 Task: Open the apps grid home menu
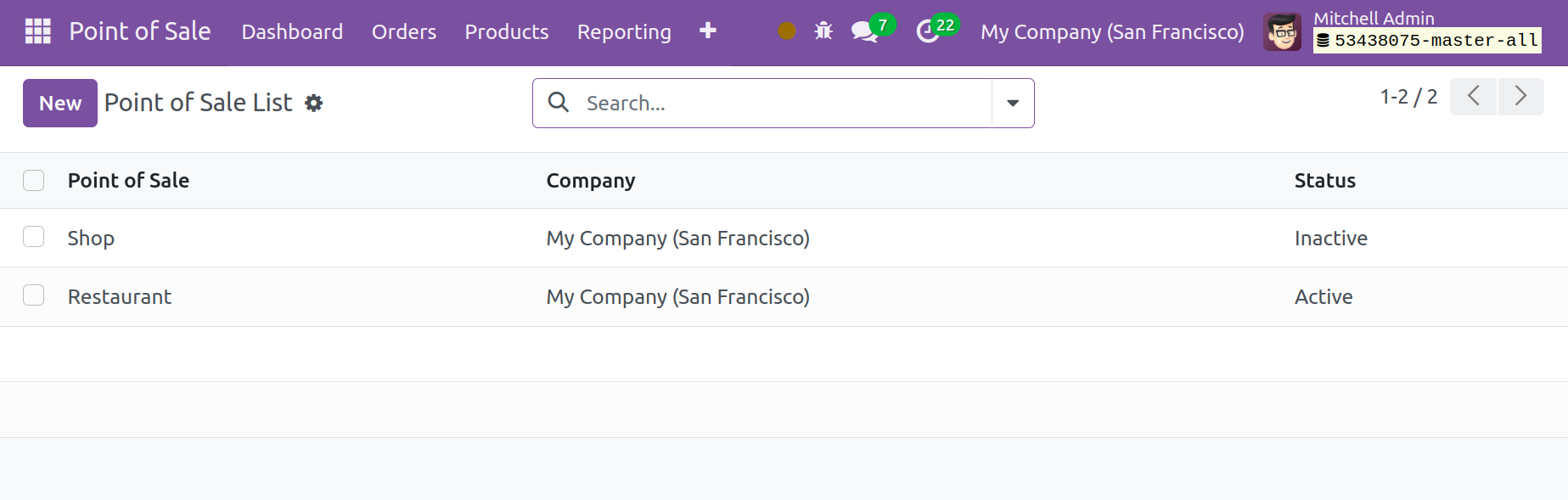[37, 31]
